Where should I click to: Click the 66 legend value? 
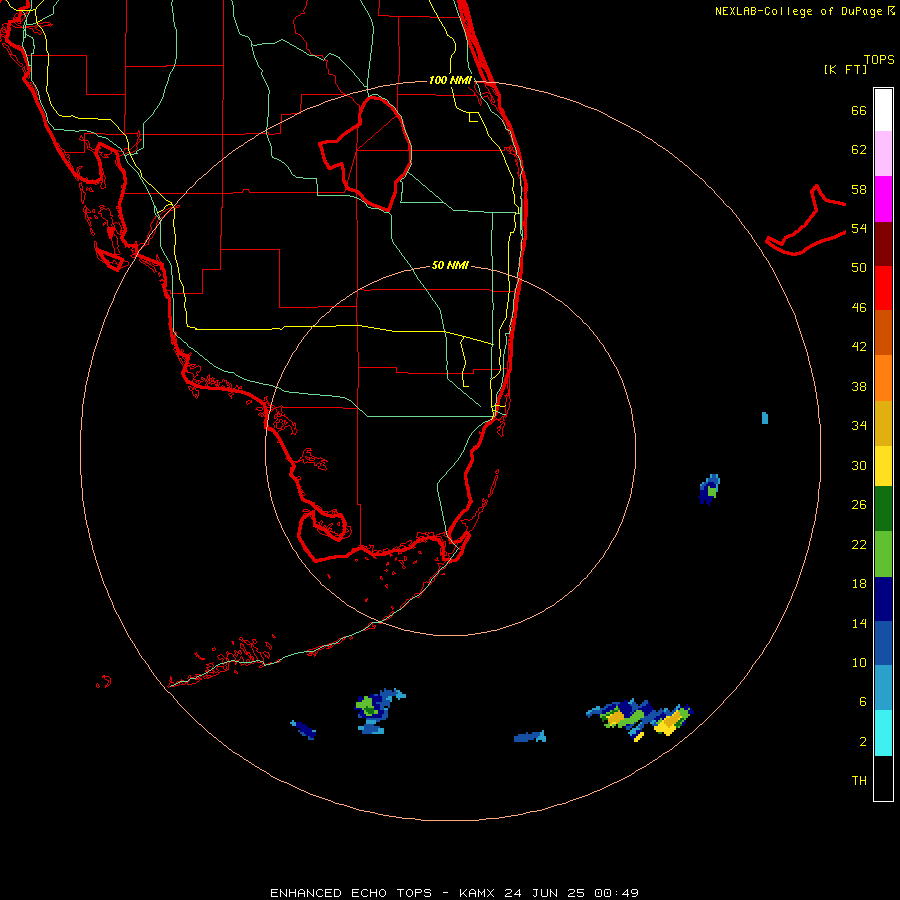[859, 110]
